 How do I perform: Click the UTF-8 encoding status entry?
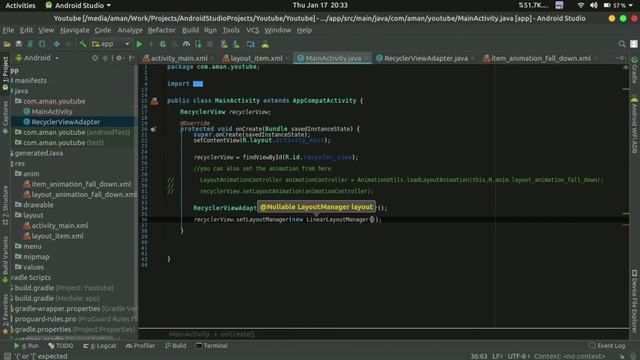point(519,356)
